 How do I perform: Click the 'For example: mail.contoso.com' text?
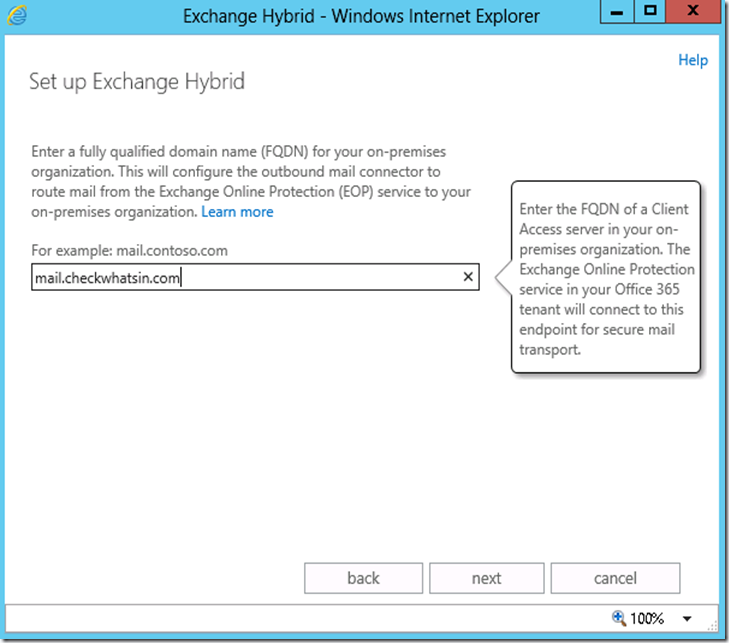(x=129, y=251)
